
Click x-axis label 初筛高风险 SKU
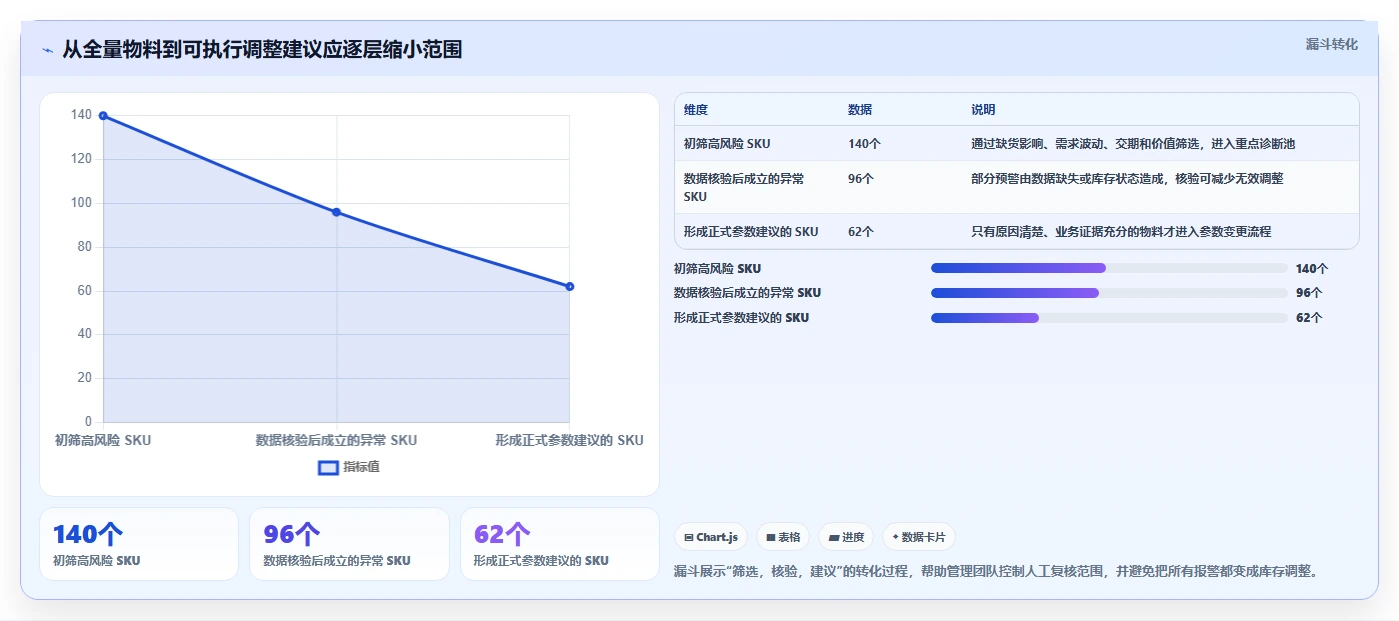[x=103, y=440]
